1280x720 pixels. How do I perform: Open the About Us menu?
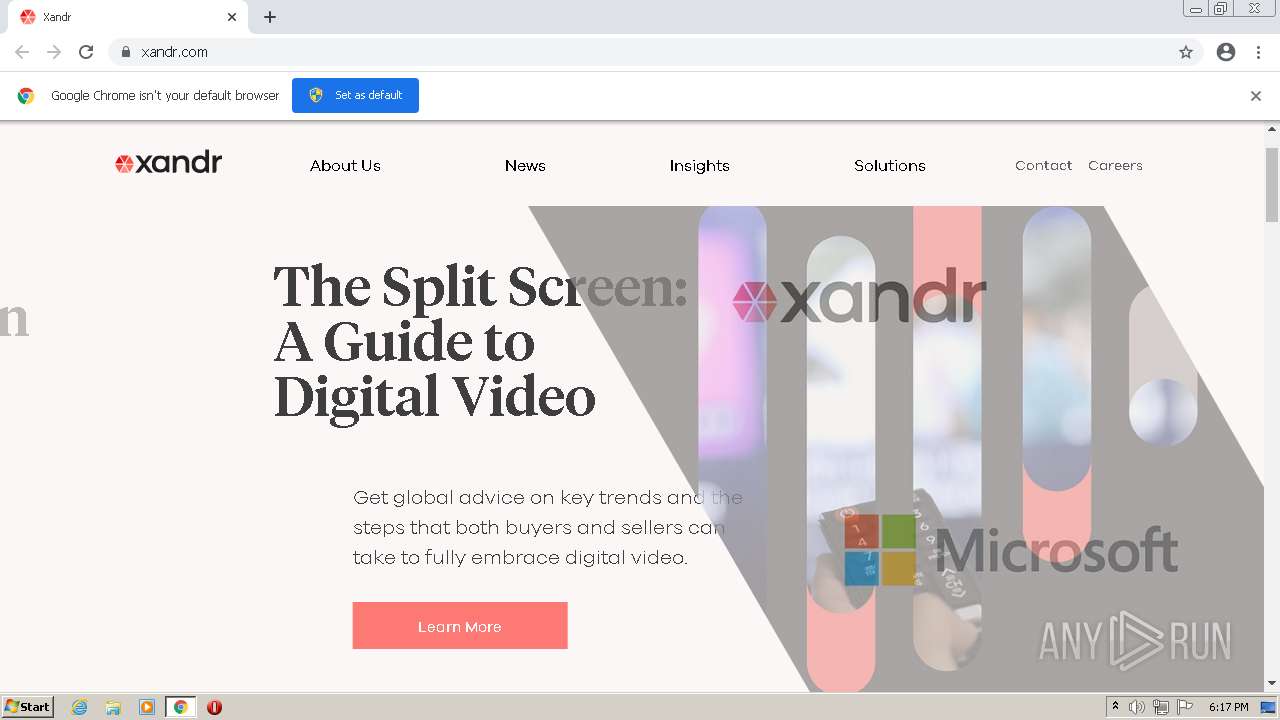(x=345, y=166)
